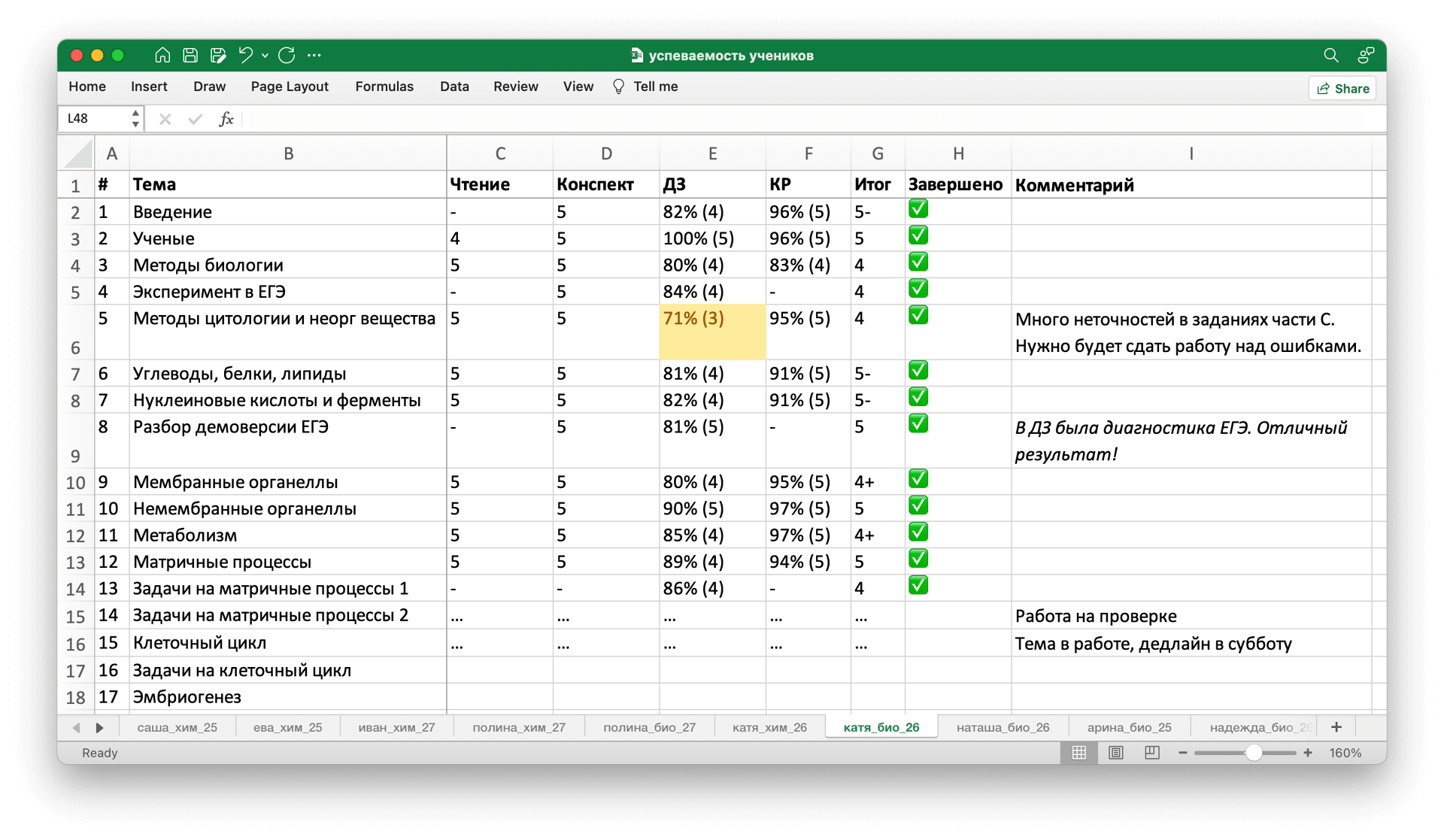This screenshot has width=1444, height=840.
Task: Click the Save icon
Action: 190,55
